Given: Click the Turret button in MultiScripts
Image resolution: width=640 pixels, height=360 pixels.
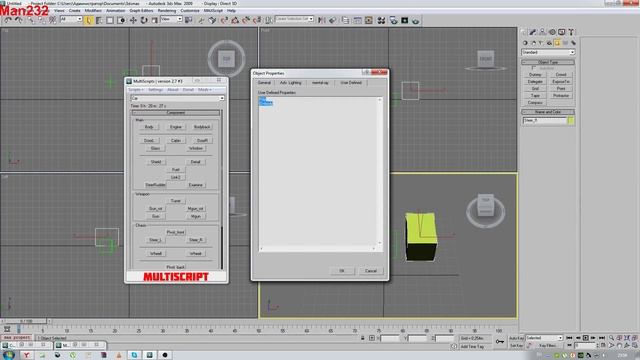Looking at the screenshot, I should [176, 201].
